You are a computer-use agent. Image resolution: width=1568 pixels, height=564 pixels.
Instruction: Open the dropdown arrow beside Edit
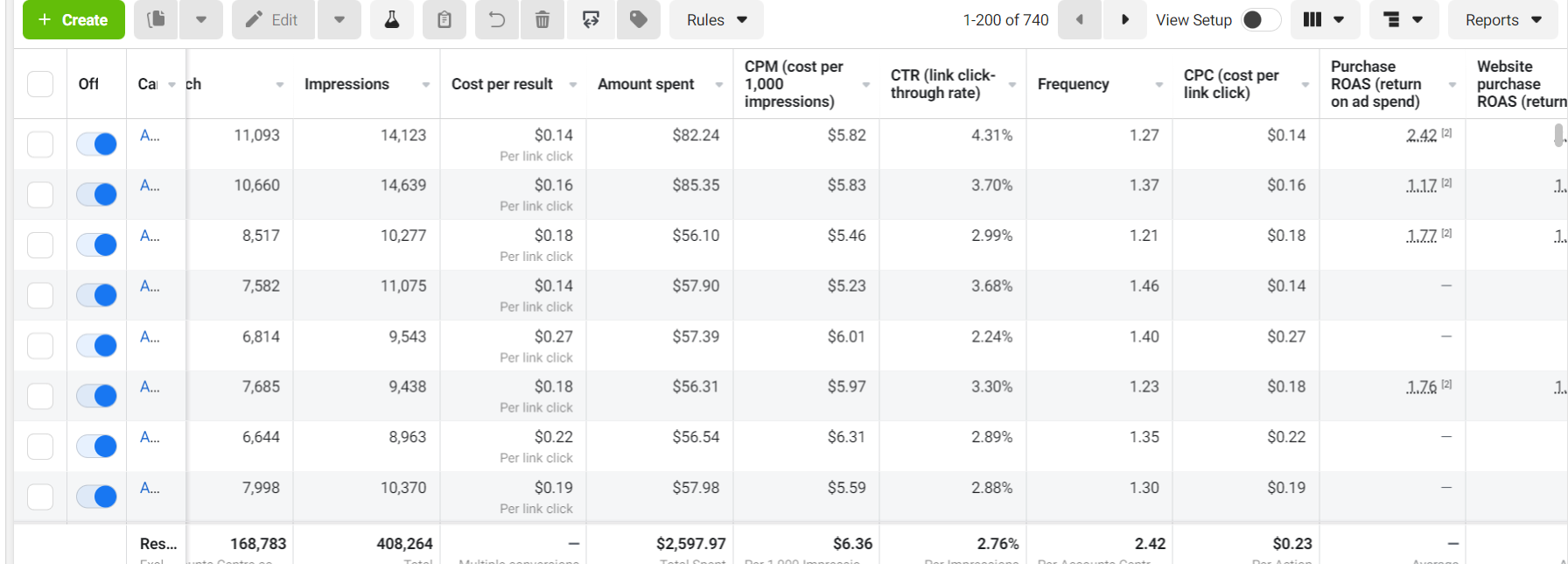[339, 19]
